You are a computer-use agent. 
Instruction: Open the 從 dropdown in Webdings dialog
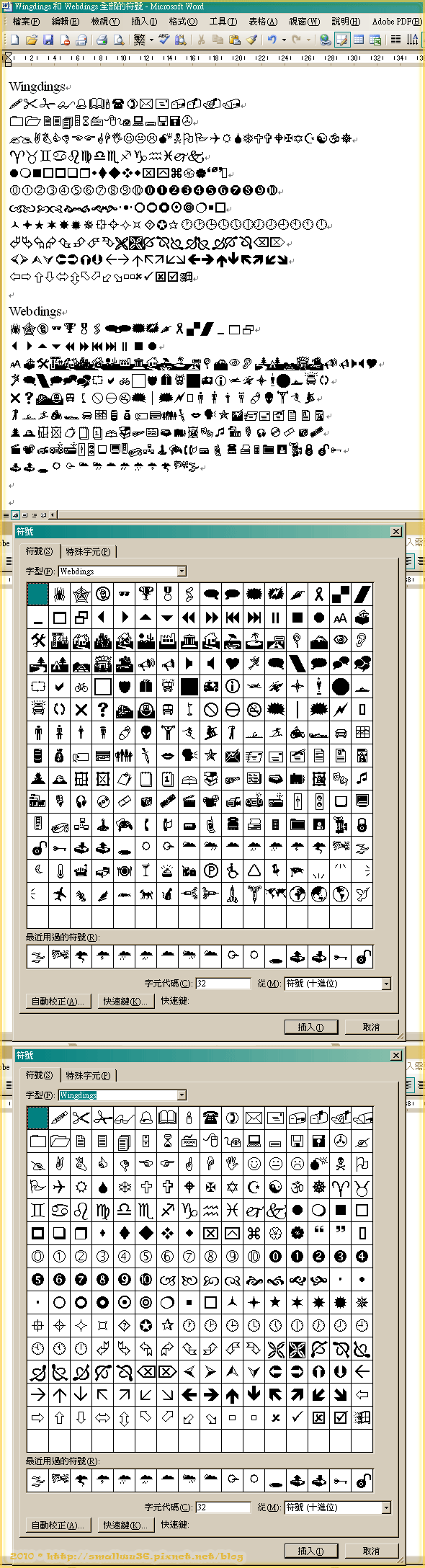coord(386,984)
